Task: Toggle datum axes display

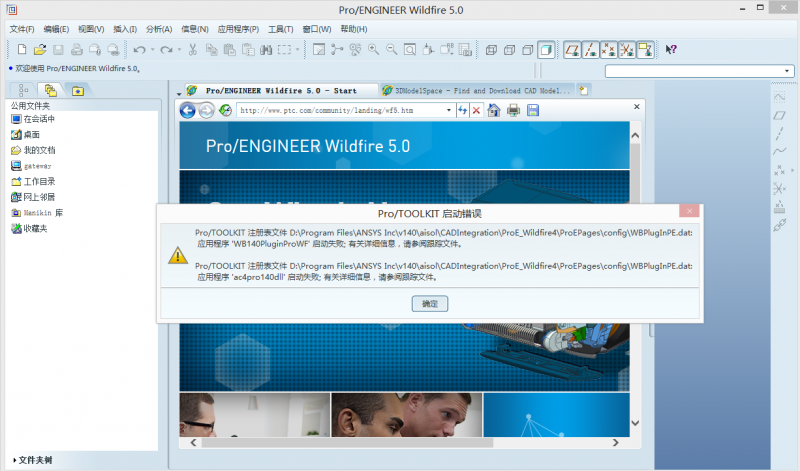Action: point(590,49)
